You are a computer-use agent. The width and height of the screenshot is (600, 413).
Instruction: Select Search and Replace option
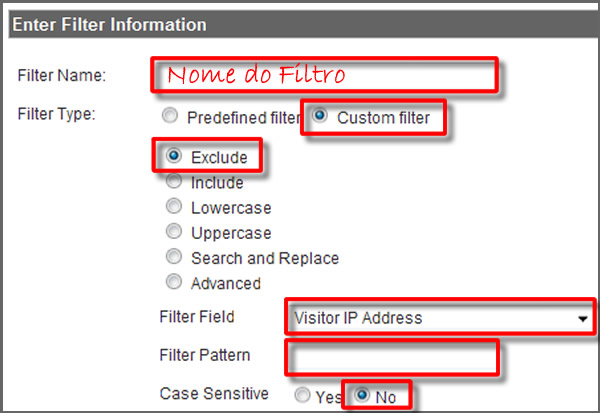click(174, 257)
